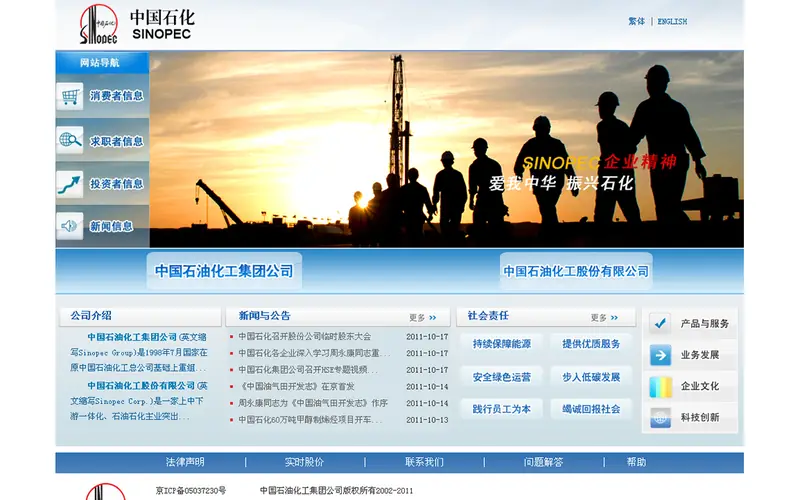The image size is (800, 500).
Task: Open news 《中国油气田开发志》在京首发
Action: pyautogui.click(x=296, y=387)
